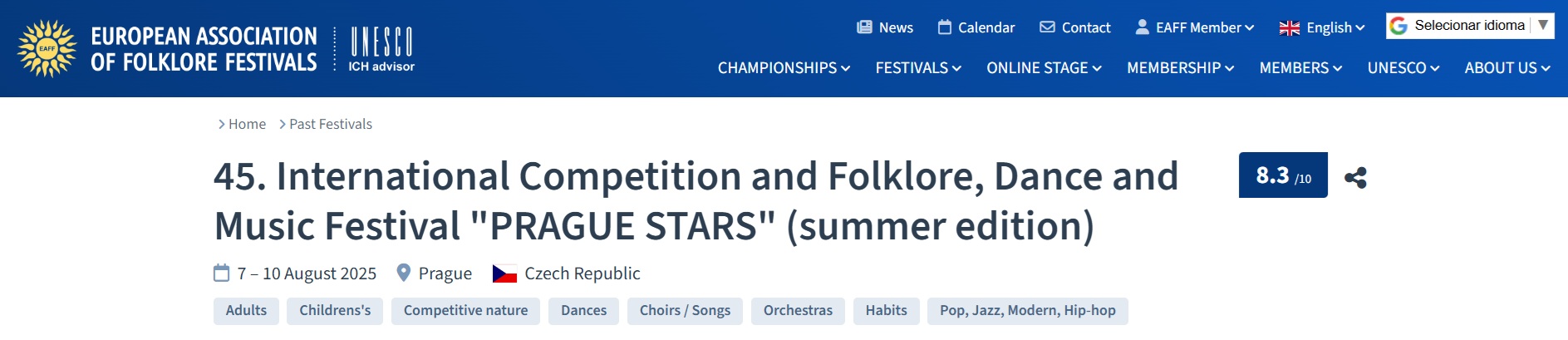Click the share icon beside rating

point(1355,177)
